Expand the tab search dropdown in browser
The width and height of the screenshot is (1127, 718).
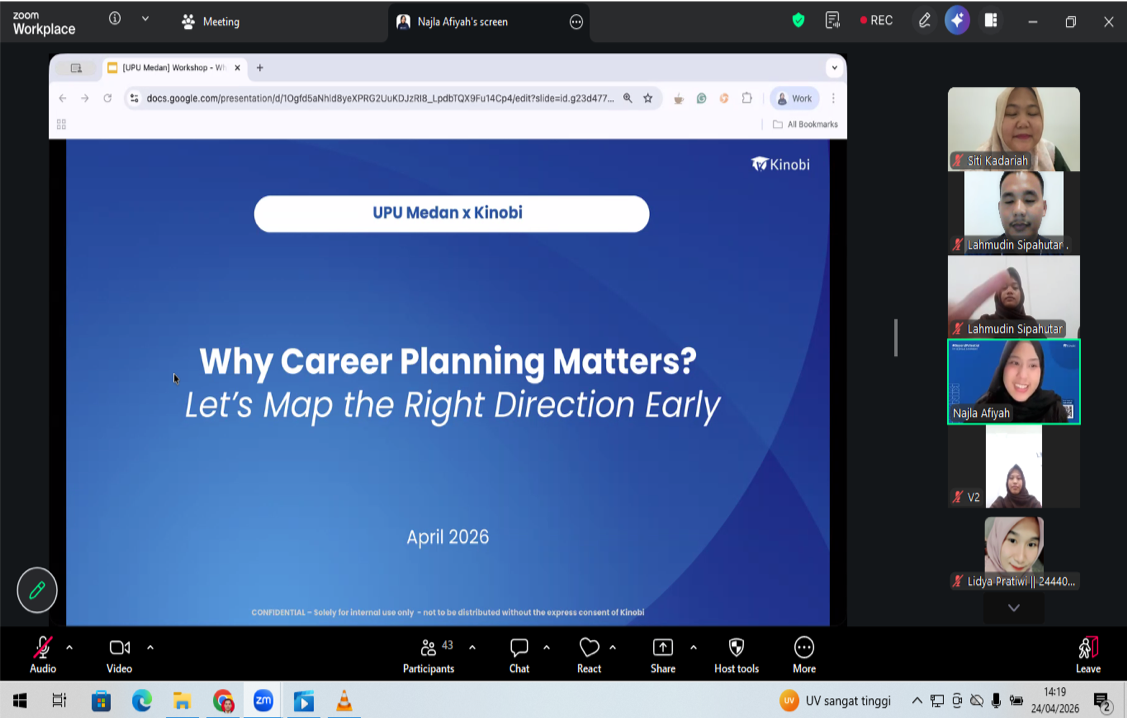coord(834,68)
